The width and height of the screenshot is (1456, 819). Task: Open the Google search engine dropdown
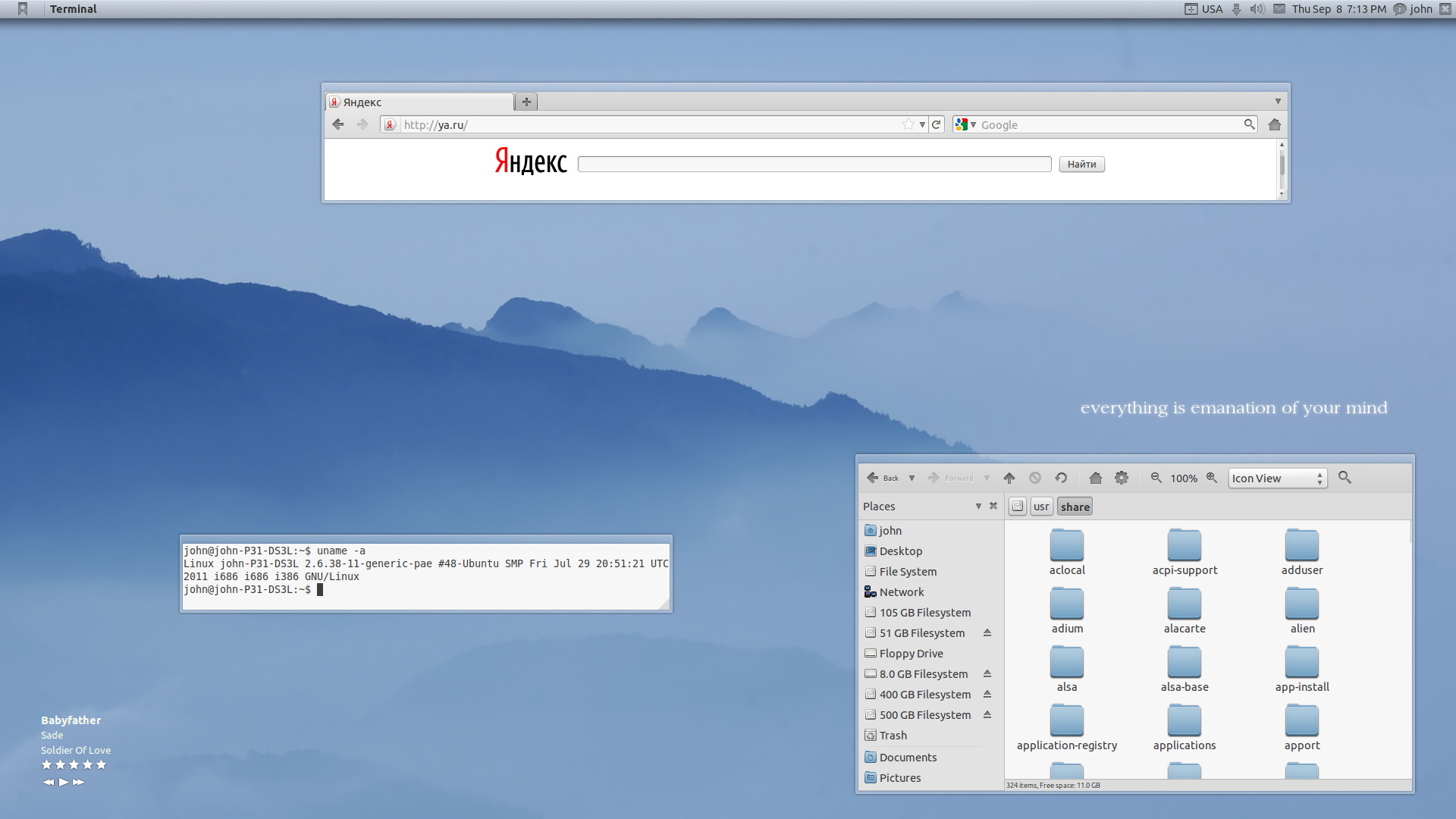(x=965, y=124)
